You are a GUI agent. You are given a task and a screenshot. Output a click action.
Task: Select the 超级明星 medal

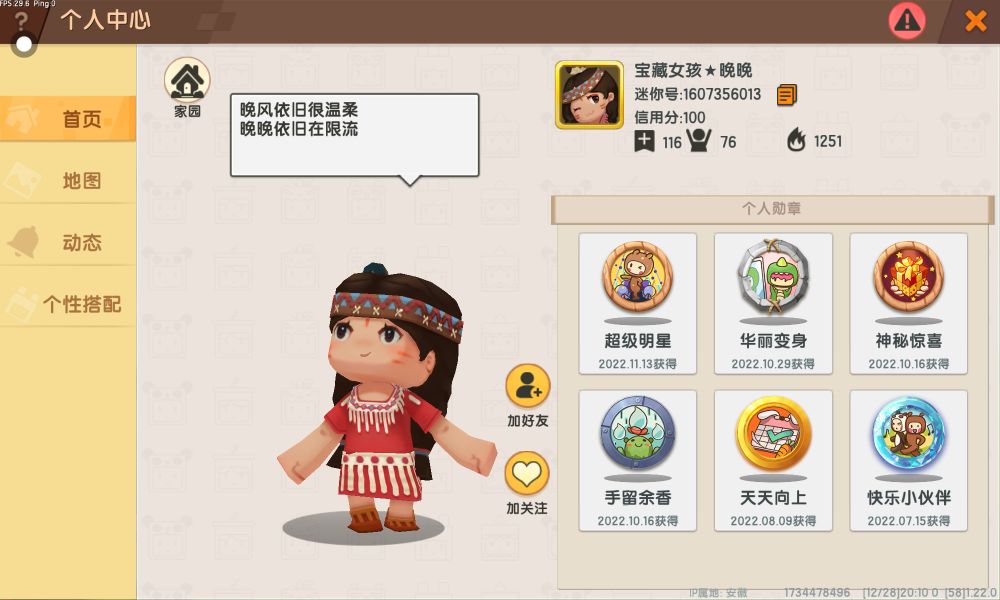click(x=637, y=304)
